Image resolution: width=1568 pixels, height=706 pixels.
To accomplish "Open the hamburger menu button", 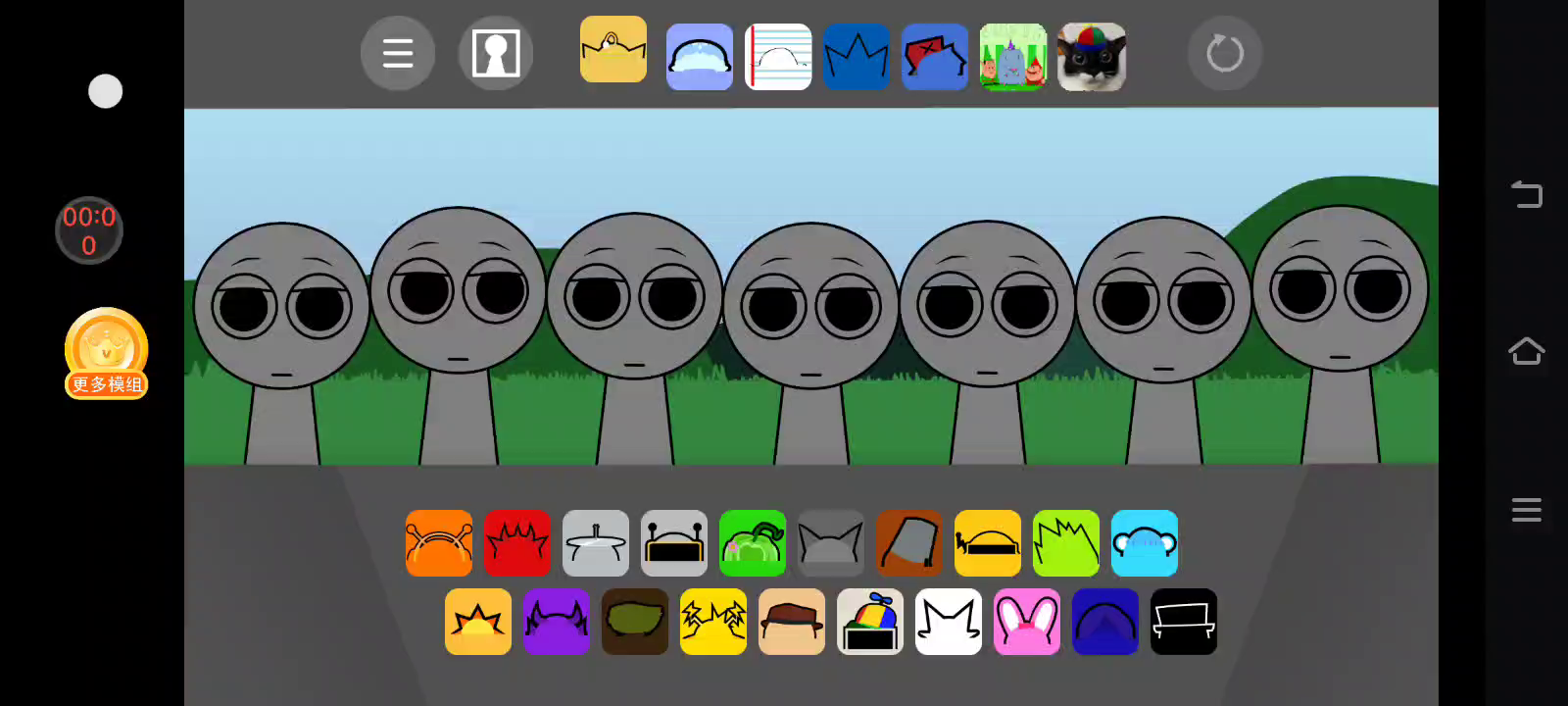I will tap(398, 53).
